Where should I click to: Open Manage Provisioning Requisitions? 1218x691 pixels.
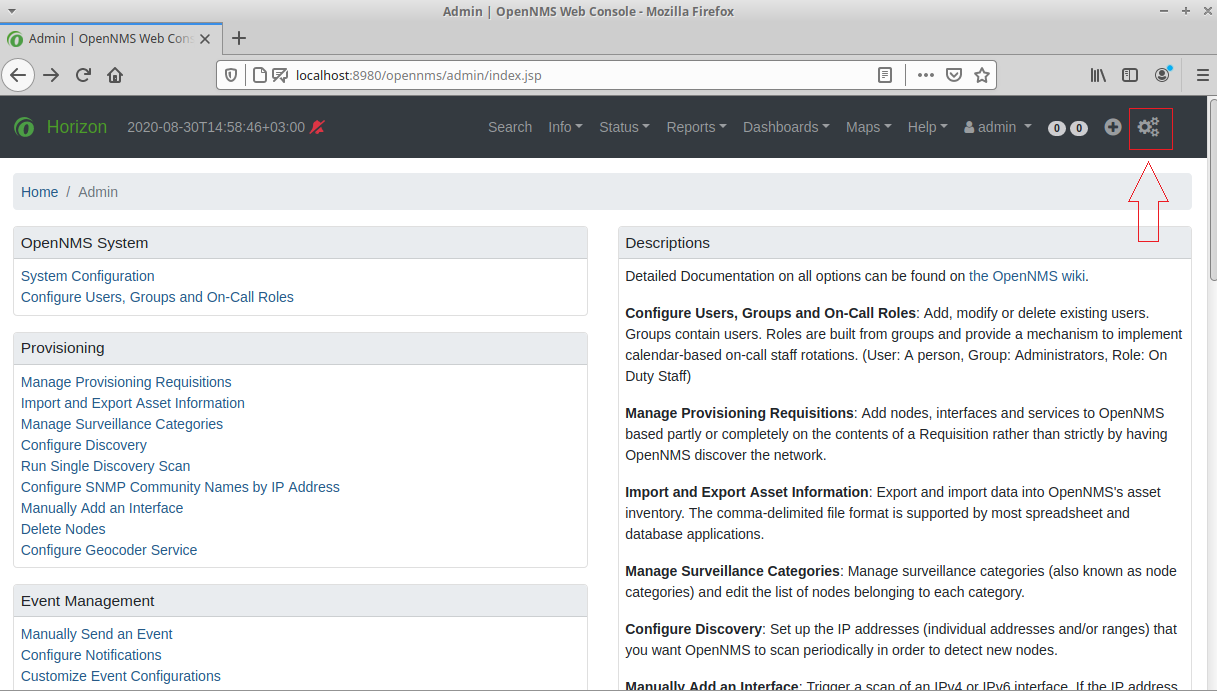coord(126,382)
